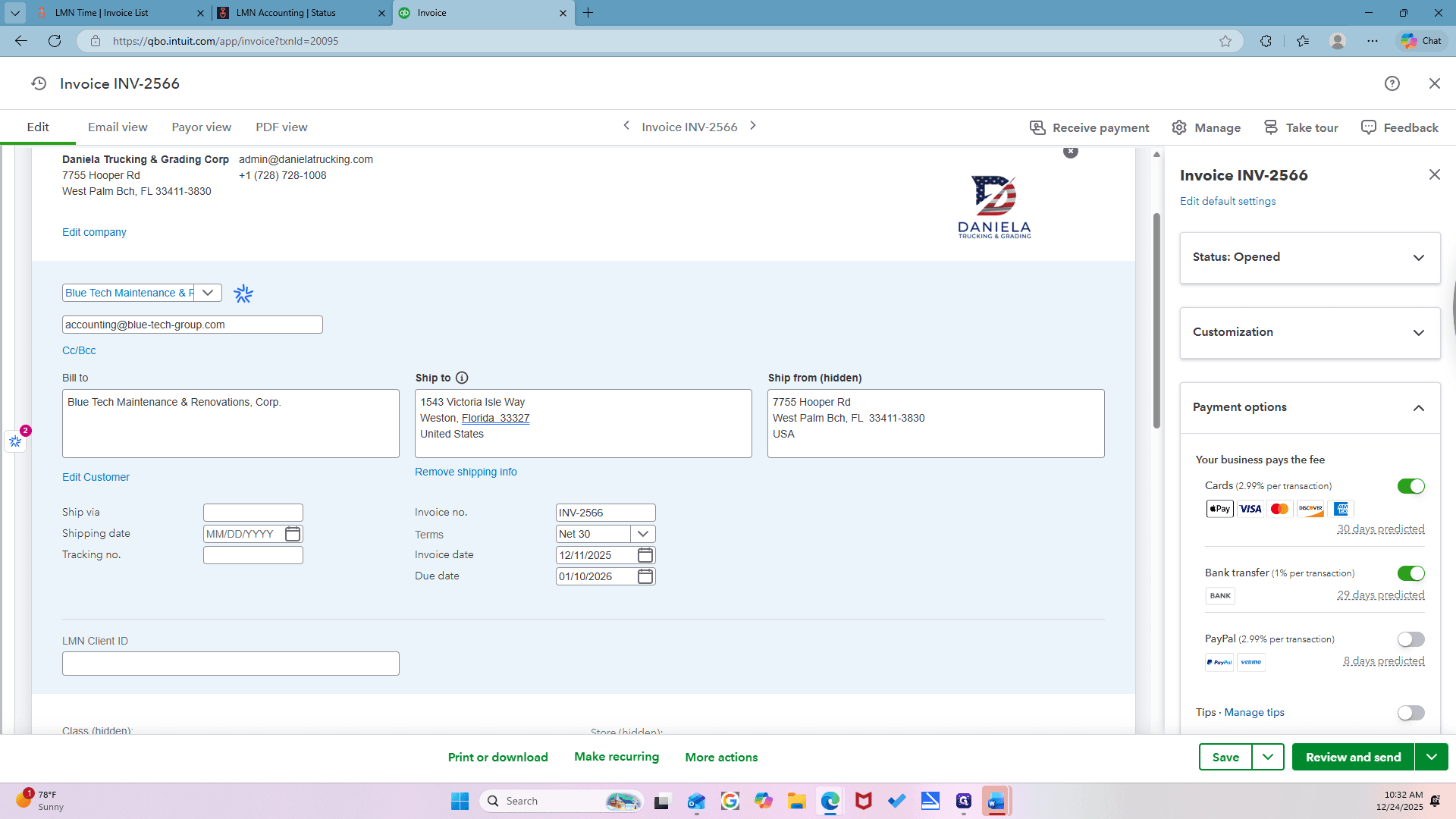Click the Tracking no. input field
Viewport: 1456px width, 819px height.
[x=253, y=555]
